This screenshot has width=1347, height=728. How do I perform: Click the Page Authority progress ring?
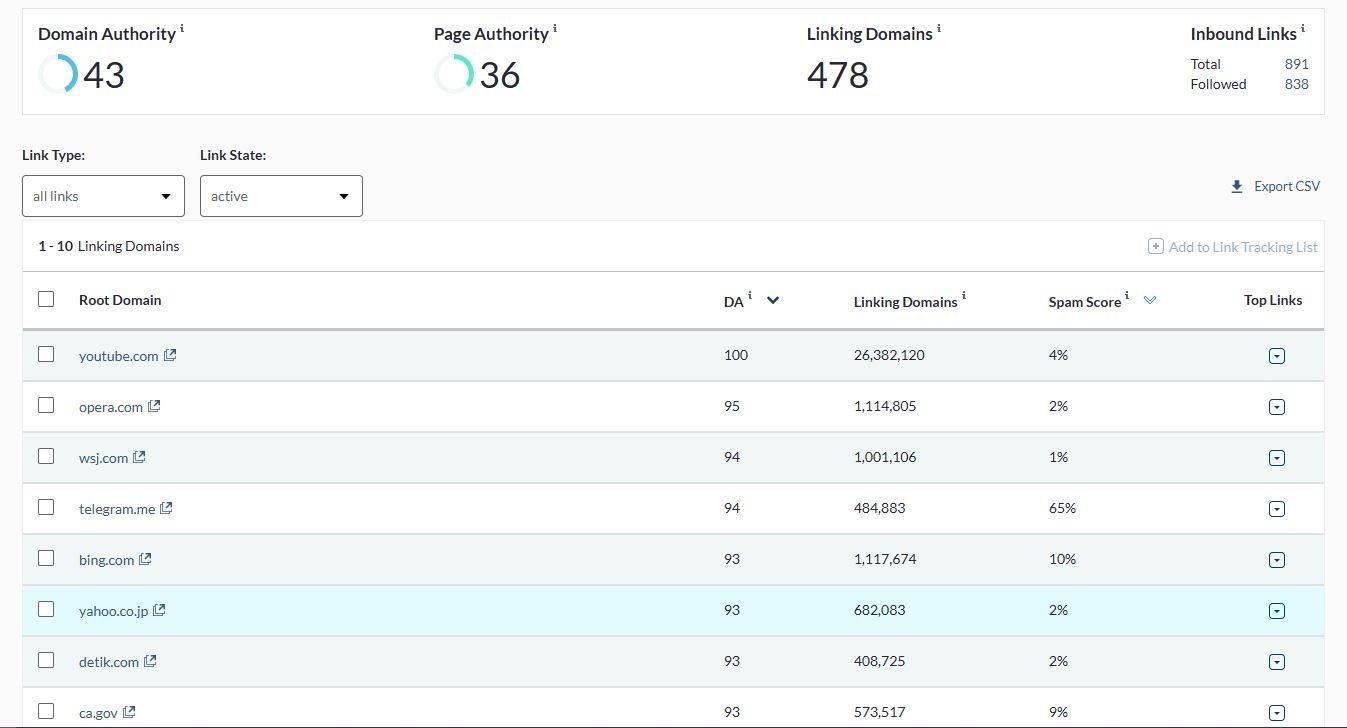[x=454, y=74]
